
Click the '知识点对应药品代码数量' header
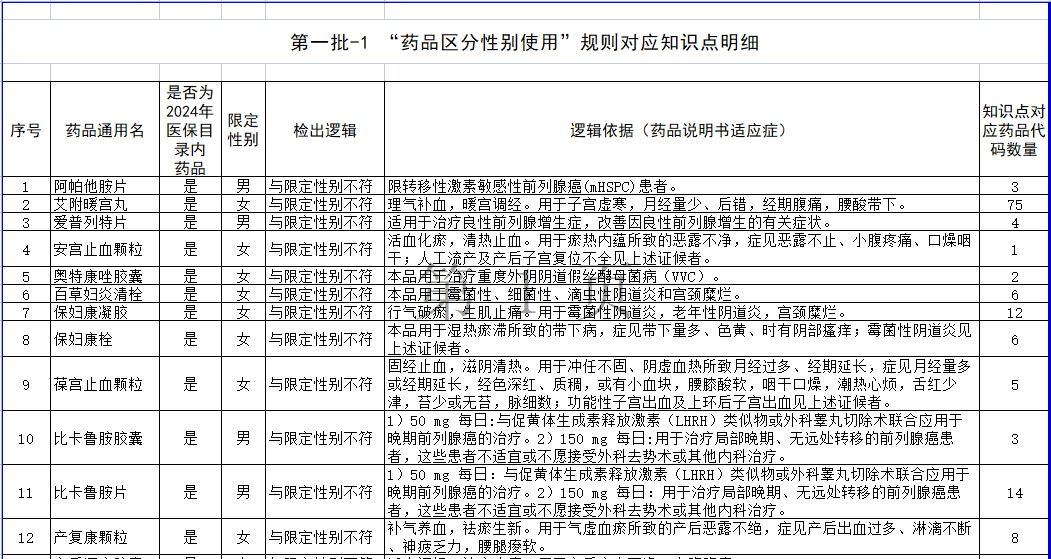coord(1014,130)
